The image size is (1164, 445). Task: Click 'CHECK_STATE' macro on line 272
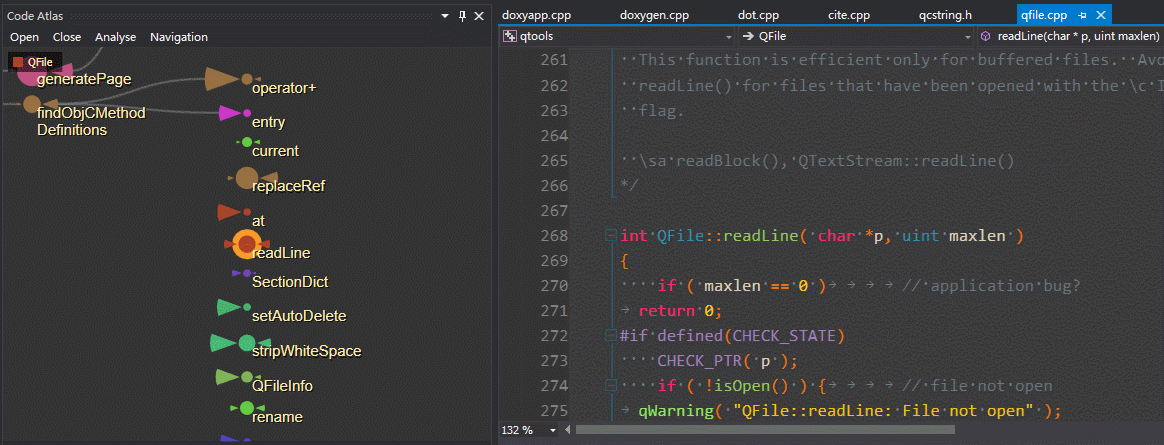(x=785, y=336)
